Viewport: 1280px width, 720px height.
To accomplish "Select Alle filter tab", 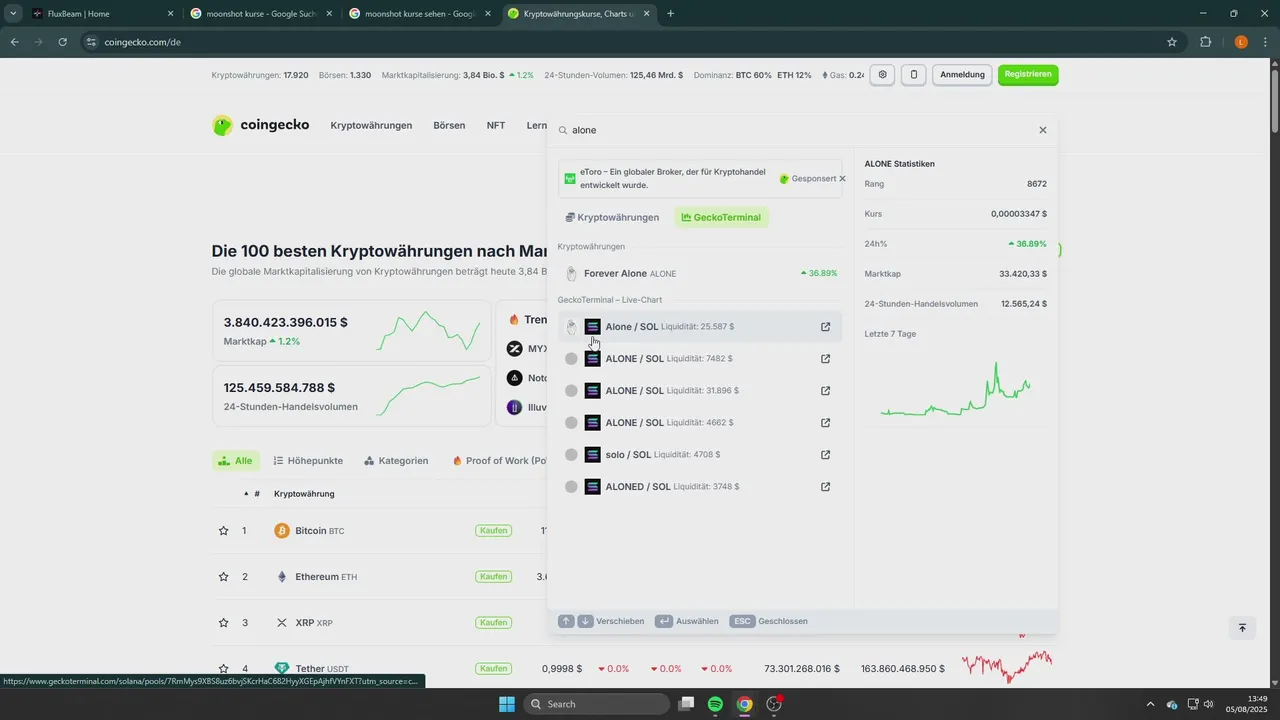I will click(236, 461).
